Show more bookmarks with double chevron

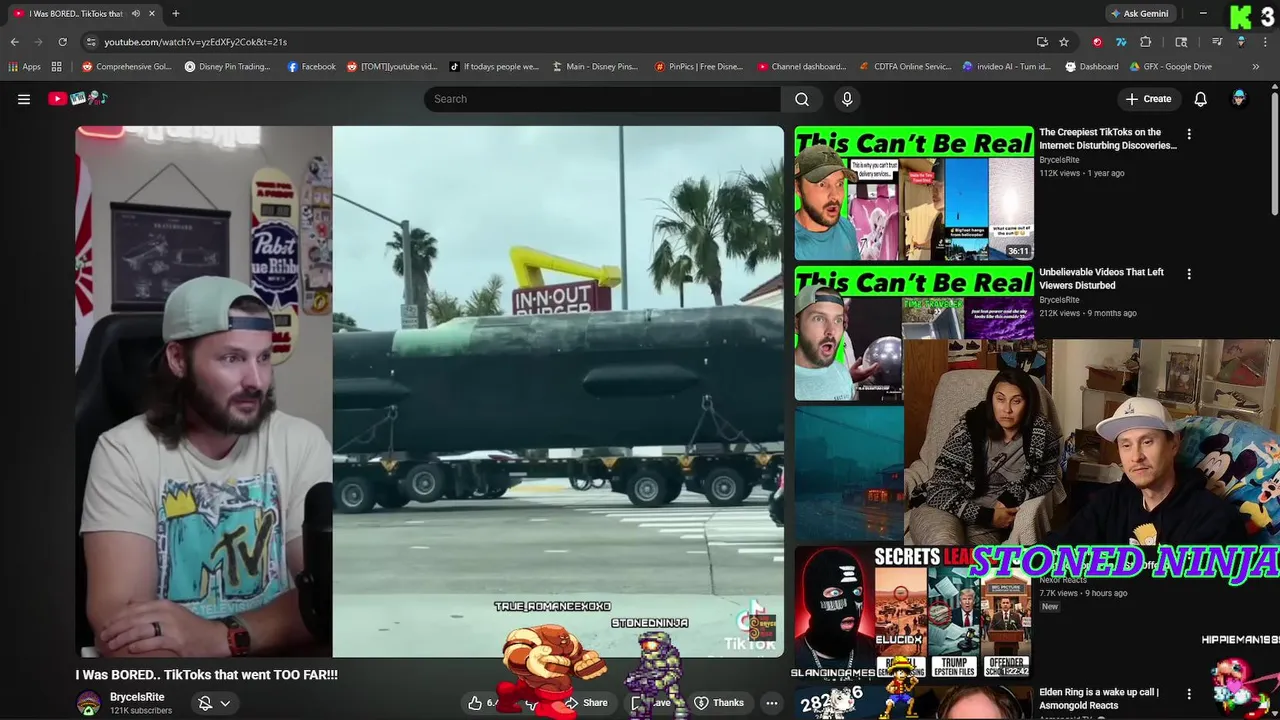(x=1256, y=67)
